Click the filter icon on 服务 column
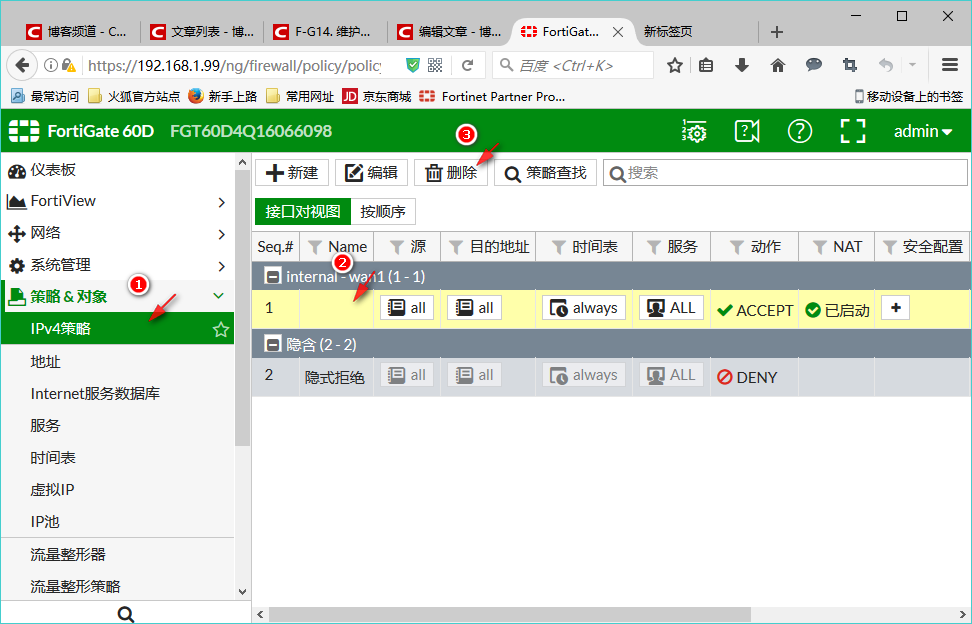This screenshot has width=972, height=624. tap(653, 247)
